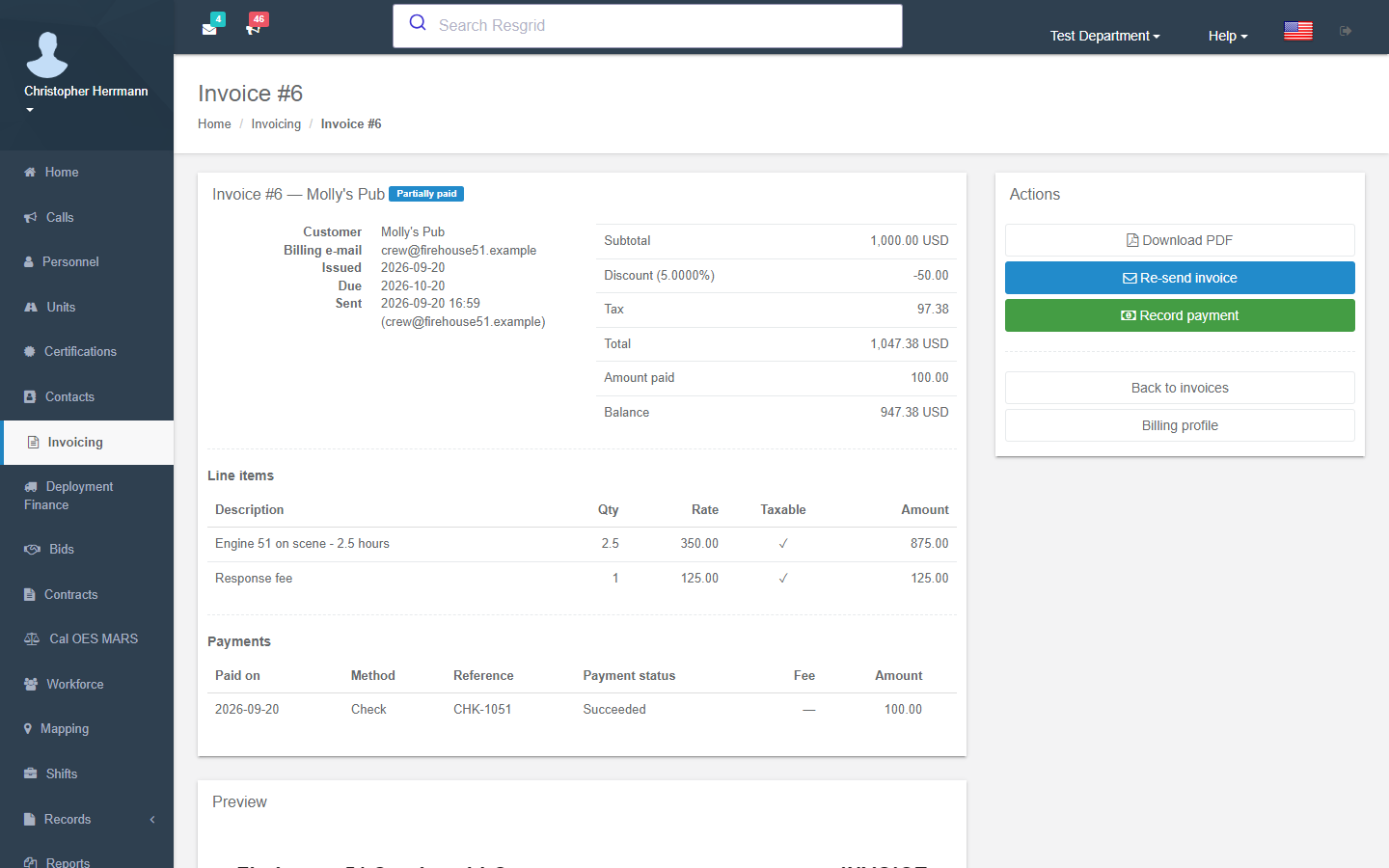Click the 1,047.38 USD total value

pos(910,344)
